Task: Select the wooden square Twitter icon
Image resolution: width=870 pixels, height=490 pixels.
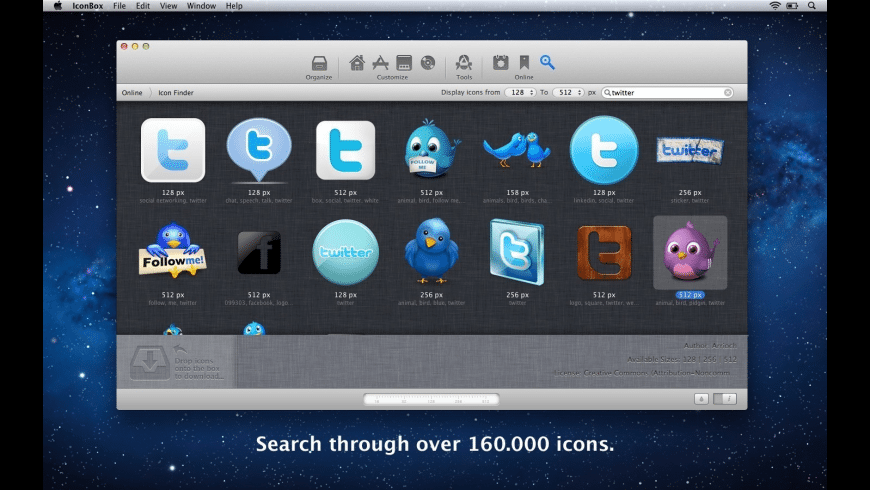Action: point(604,252)
